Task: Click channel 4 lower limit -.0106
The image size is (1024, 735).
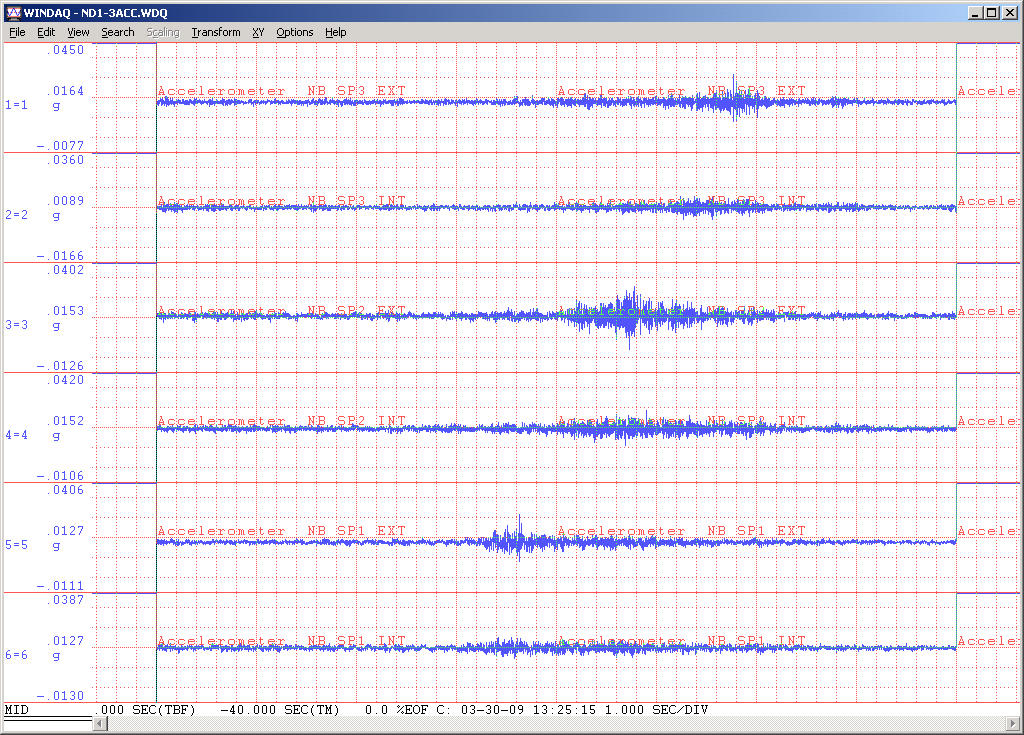Action: pyautogui.click(x=61, y=476)
